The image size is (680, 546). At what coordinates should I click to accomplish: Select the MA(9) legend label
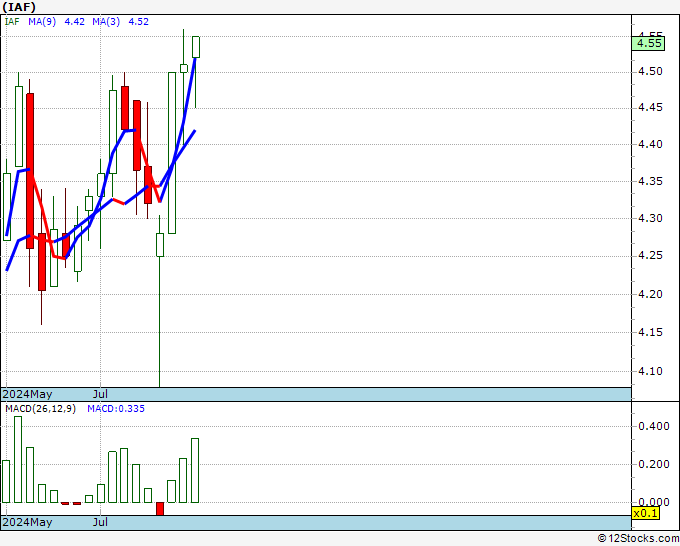point(42,22)
